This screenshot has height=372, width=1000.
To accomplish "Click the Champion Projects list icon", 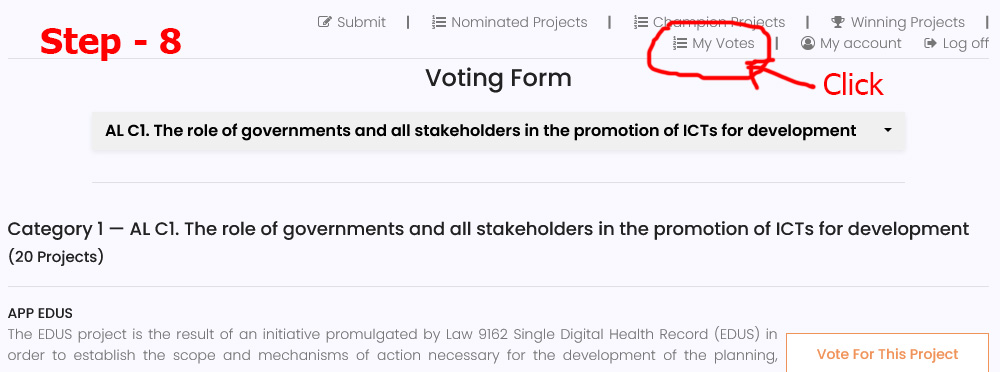I will click(x=640, y=22).
